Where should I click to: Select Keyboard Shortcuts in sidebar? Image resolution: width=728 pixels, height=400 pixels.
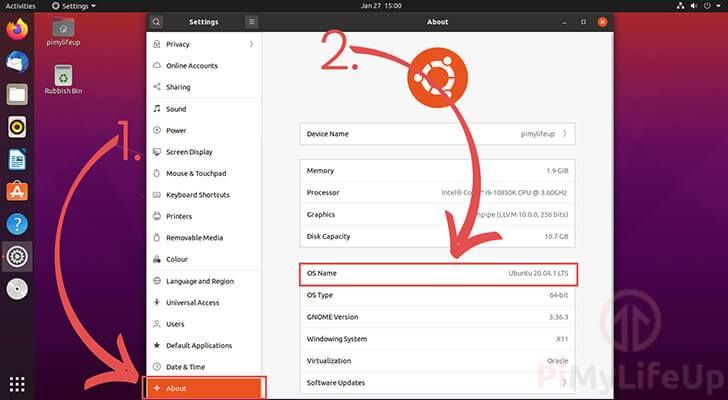click(x=204, y=195)
